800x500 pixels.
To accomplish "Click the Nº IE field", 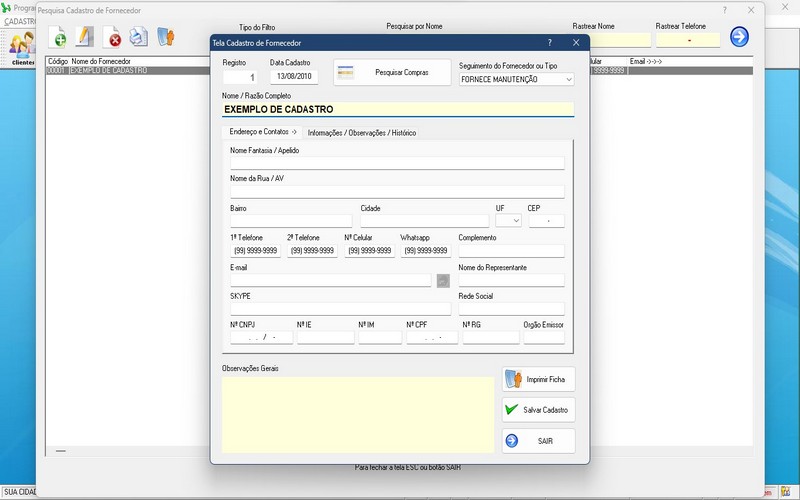I will (x=326, y=338).
